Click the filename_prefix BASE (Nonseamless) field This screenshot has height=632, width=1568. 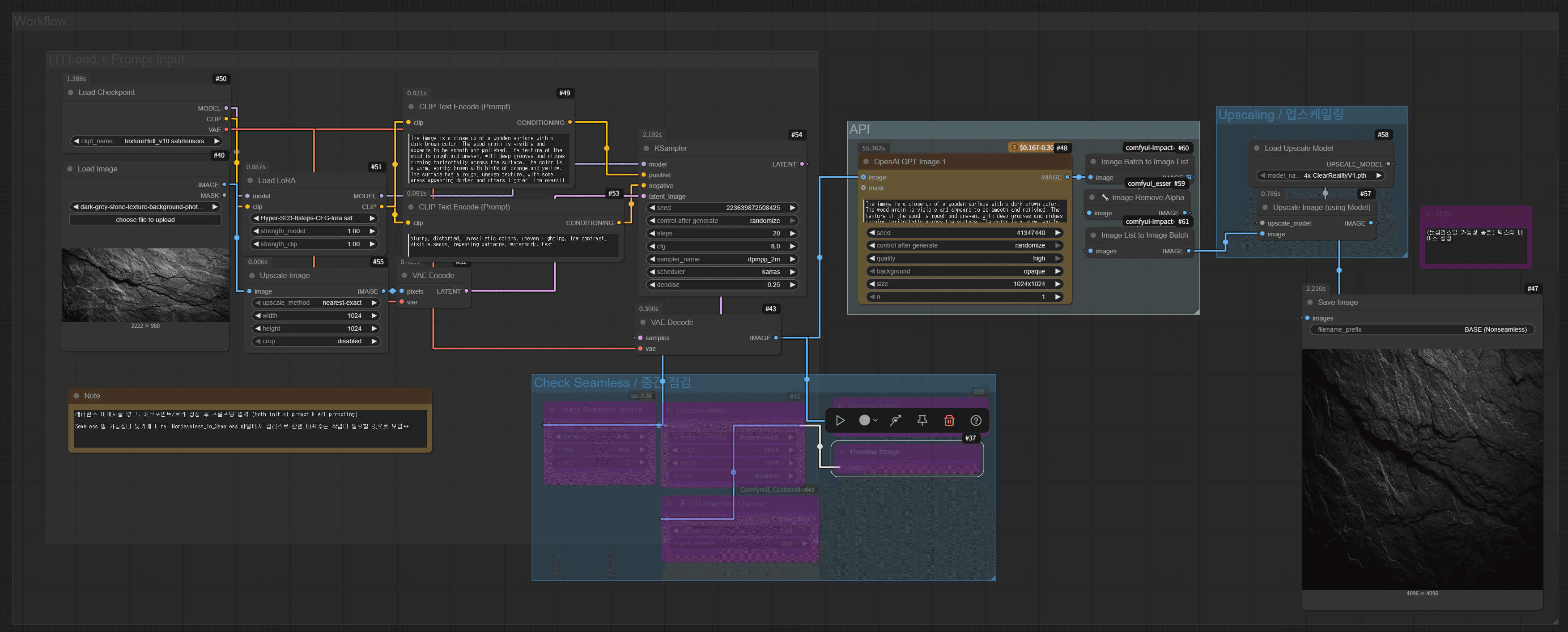click(x=1421, y=329)
